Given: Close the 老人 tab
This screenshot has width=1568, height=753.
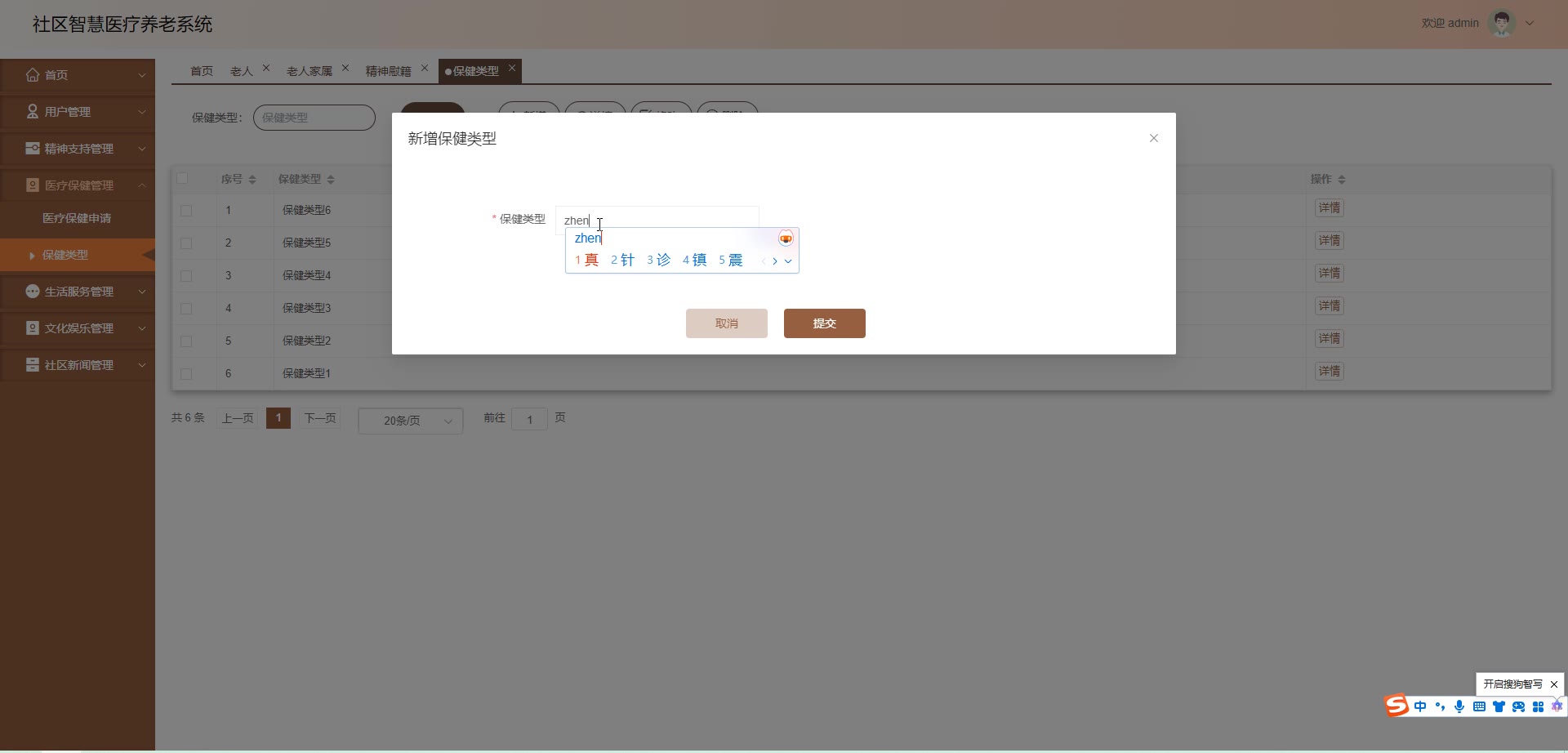Looking at the screenshot, I should point(266,68).
